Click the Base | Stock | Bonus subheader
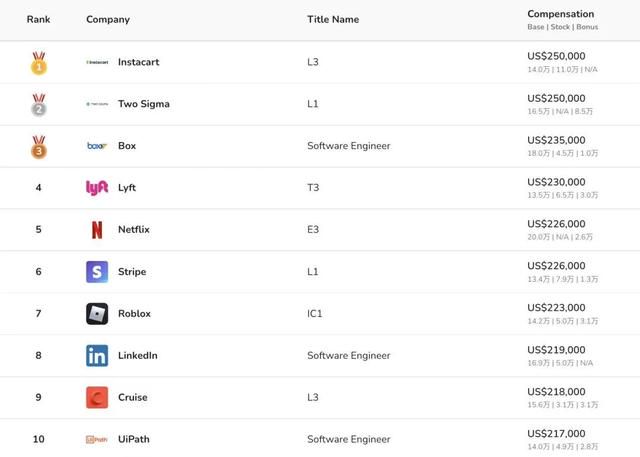 point(562,27)
